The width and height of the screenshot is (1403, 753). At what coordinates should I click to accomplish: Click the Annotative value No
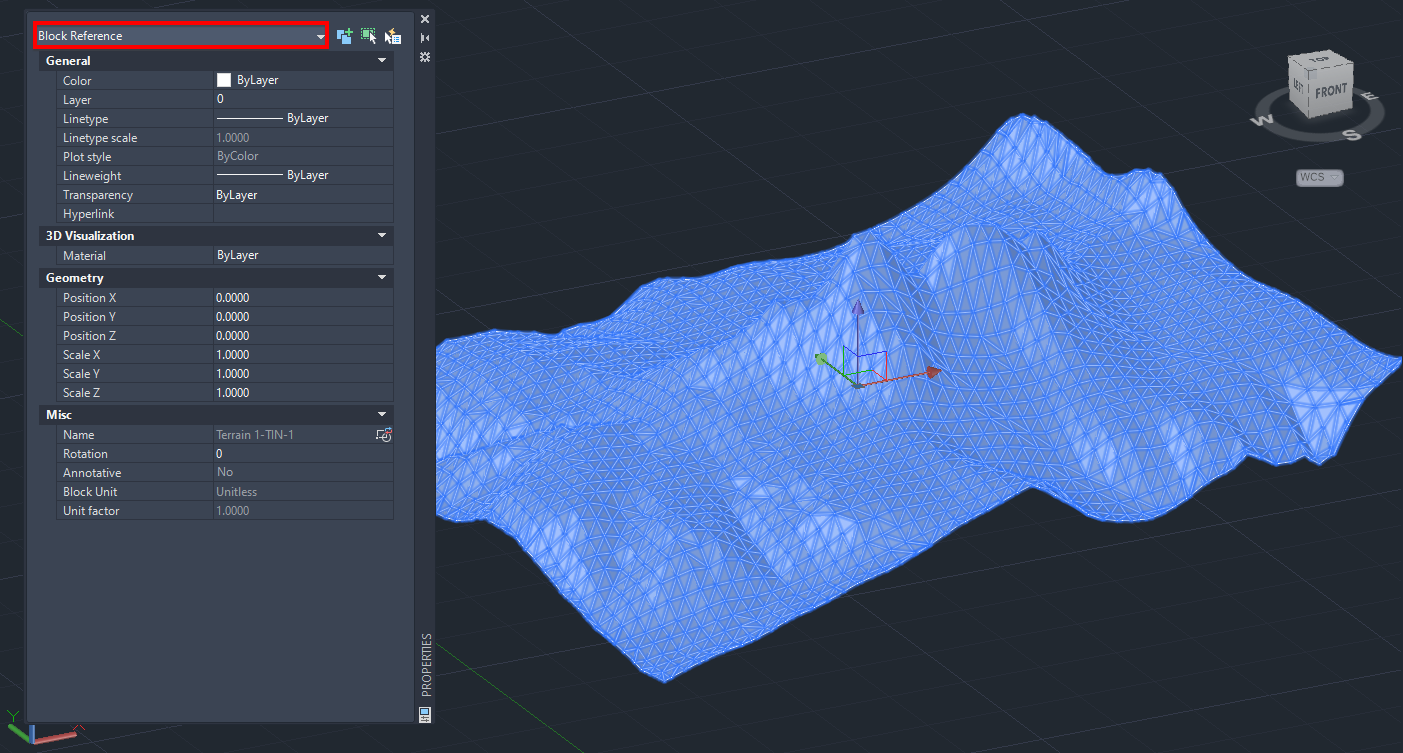(225, 473)
